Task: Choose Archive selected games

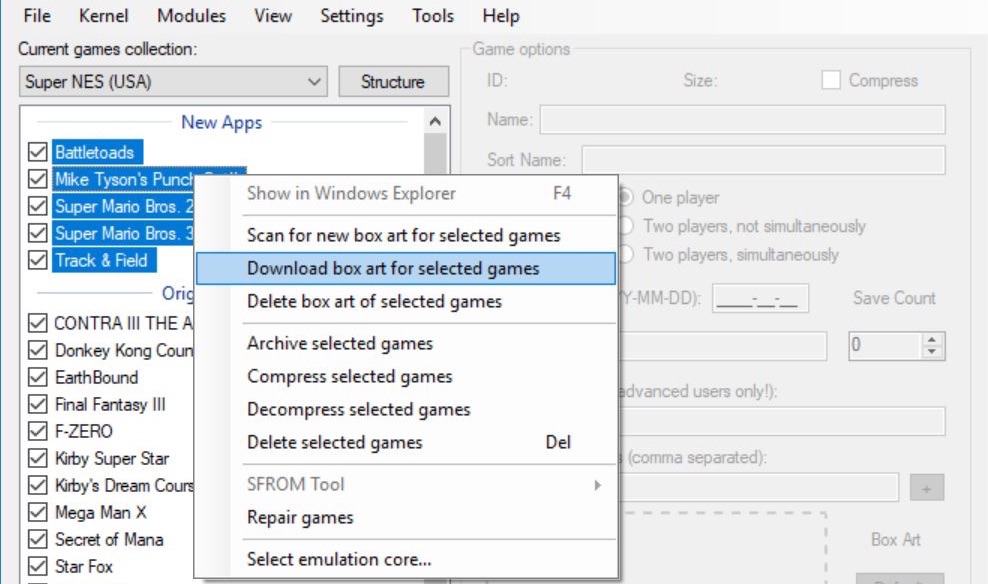Action: click(406, 343)
